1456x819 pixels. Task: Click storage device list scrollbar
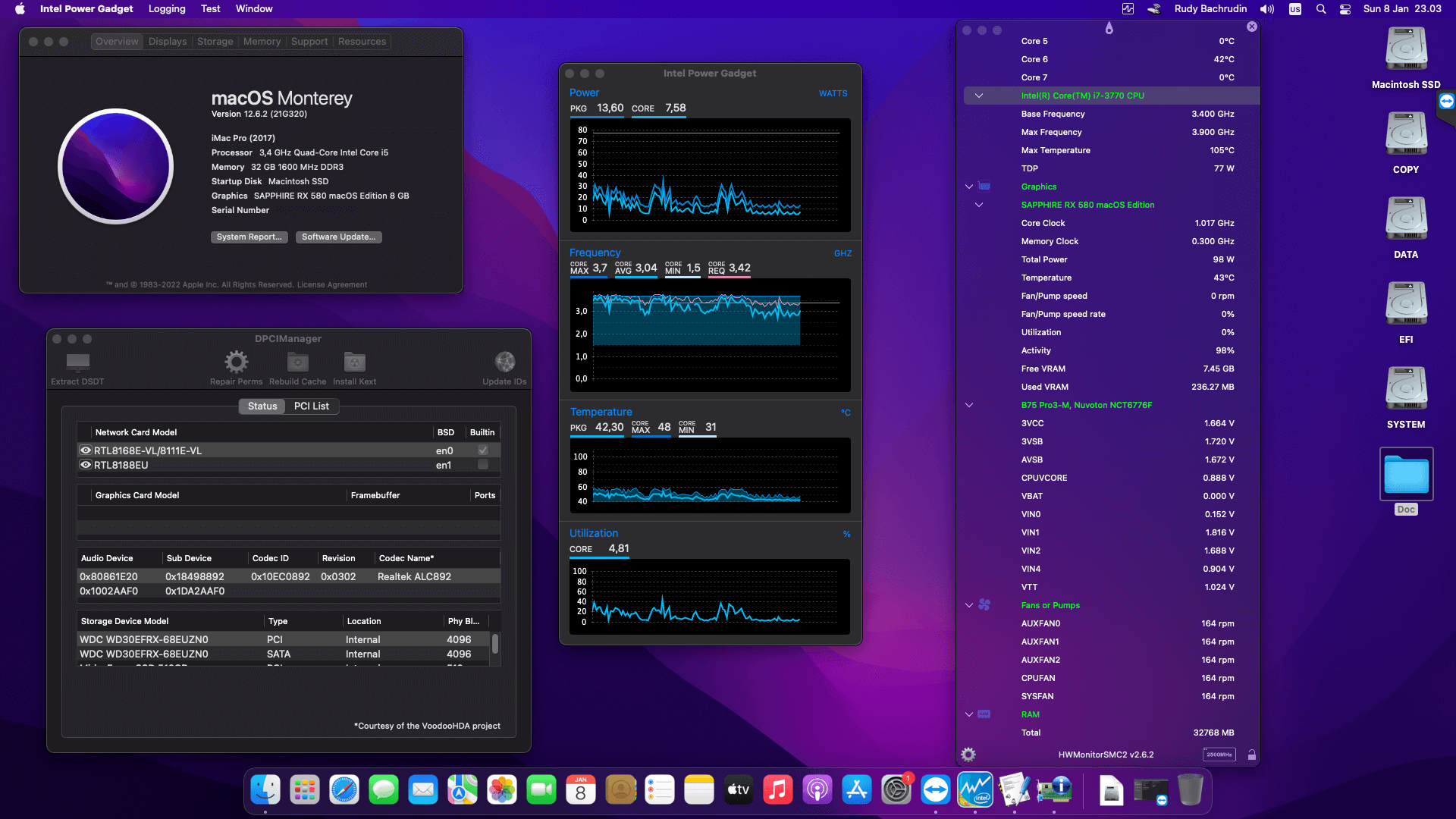tap(495, 644)
